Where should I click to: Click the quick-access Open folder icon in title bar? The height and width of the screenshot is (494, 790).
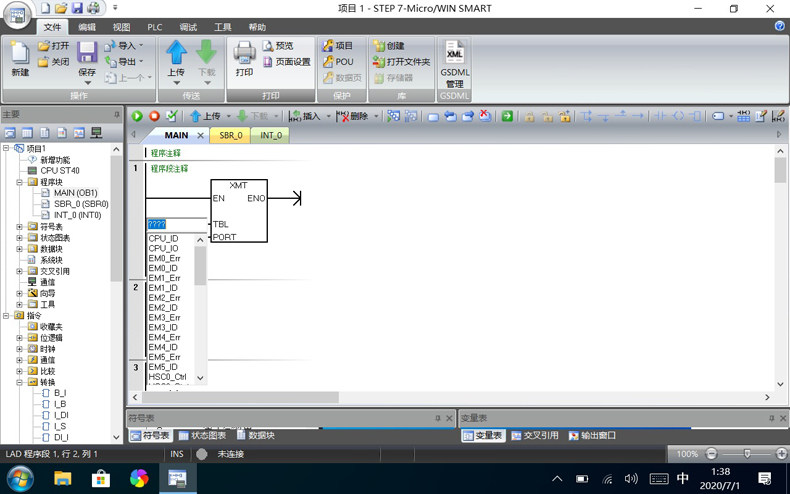click(x=61, y=8)
